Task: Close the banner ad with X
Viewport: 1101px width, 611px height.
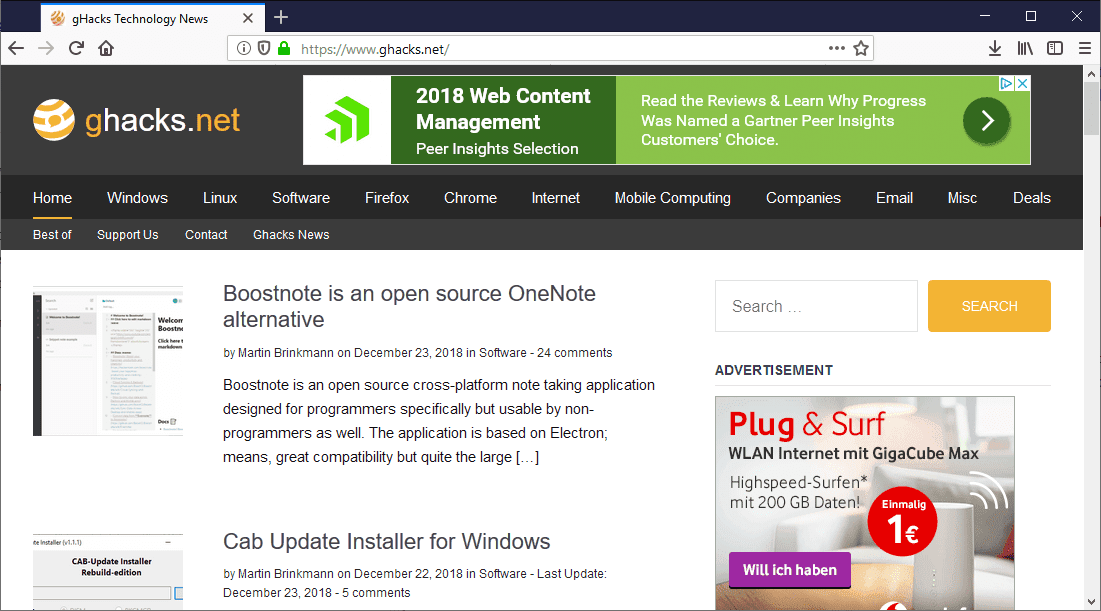Action: click(1022, 83)
